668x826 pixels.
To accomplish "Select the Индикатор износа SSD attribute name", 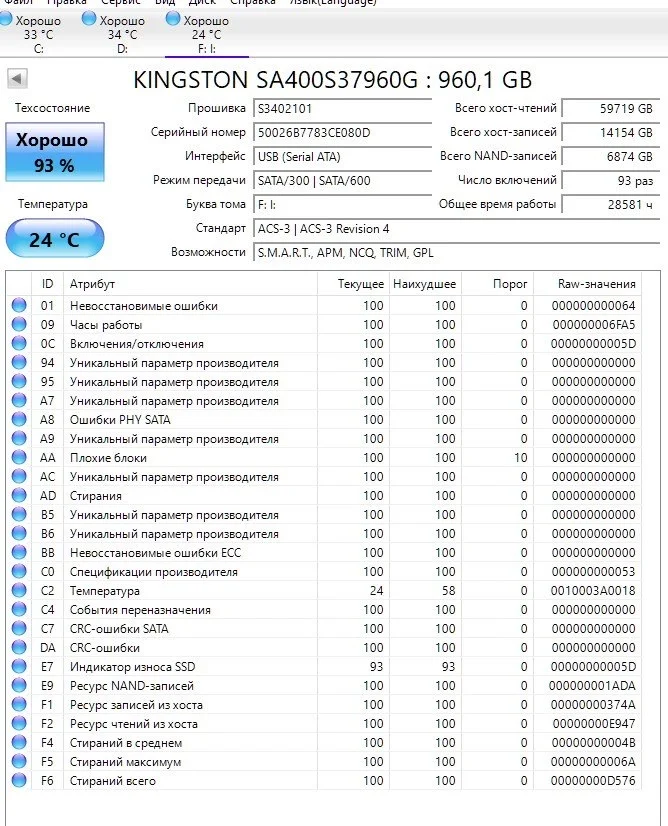I will [x=132, y=667].
